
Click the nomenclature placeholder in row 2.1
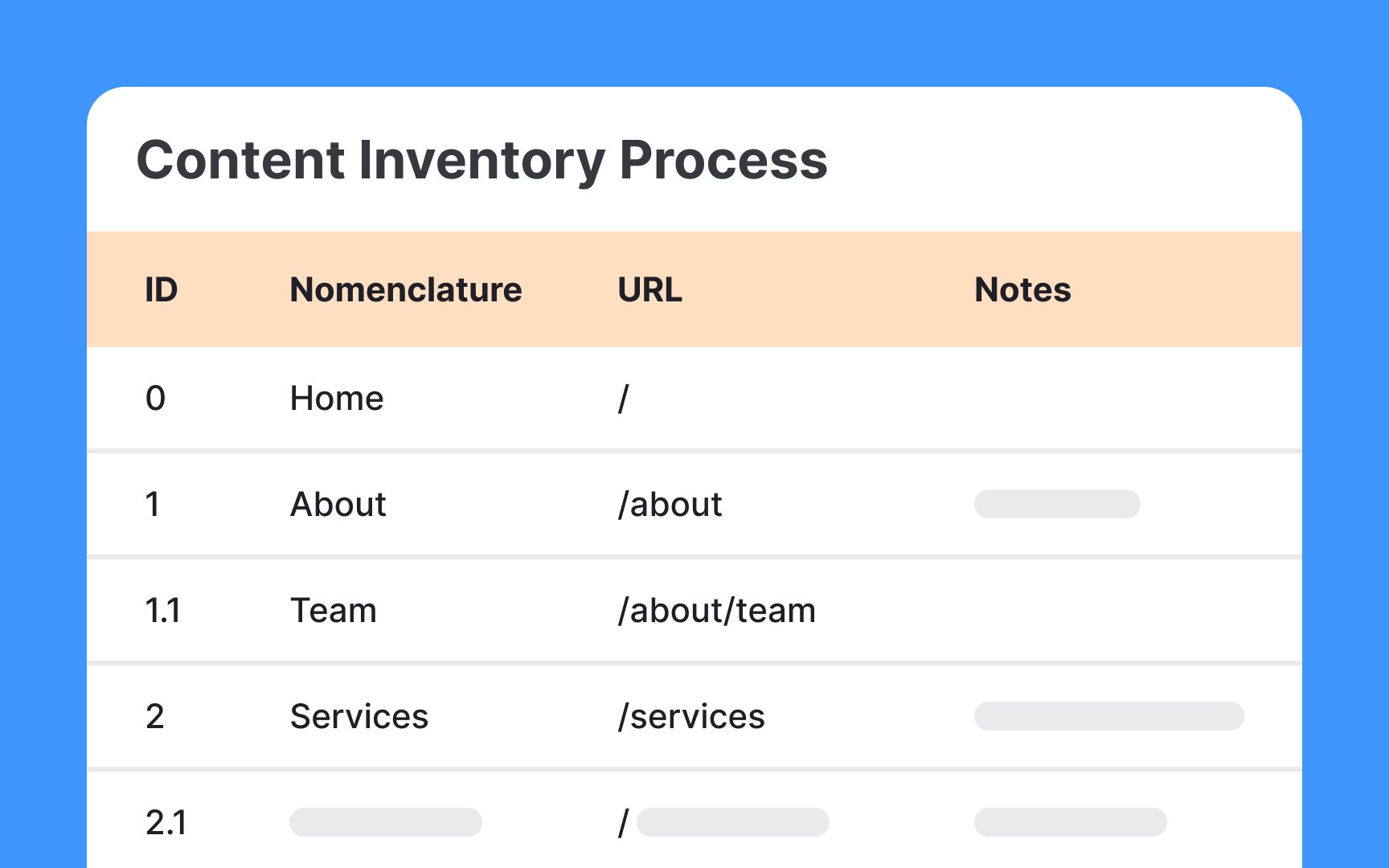click(386, 822)
